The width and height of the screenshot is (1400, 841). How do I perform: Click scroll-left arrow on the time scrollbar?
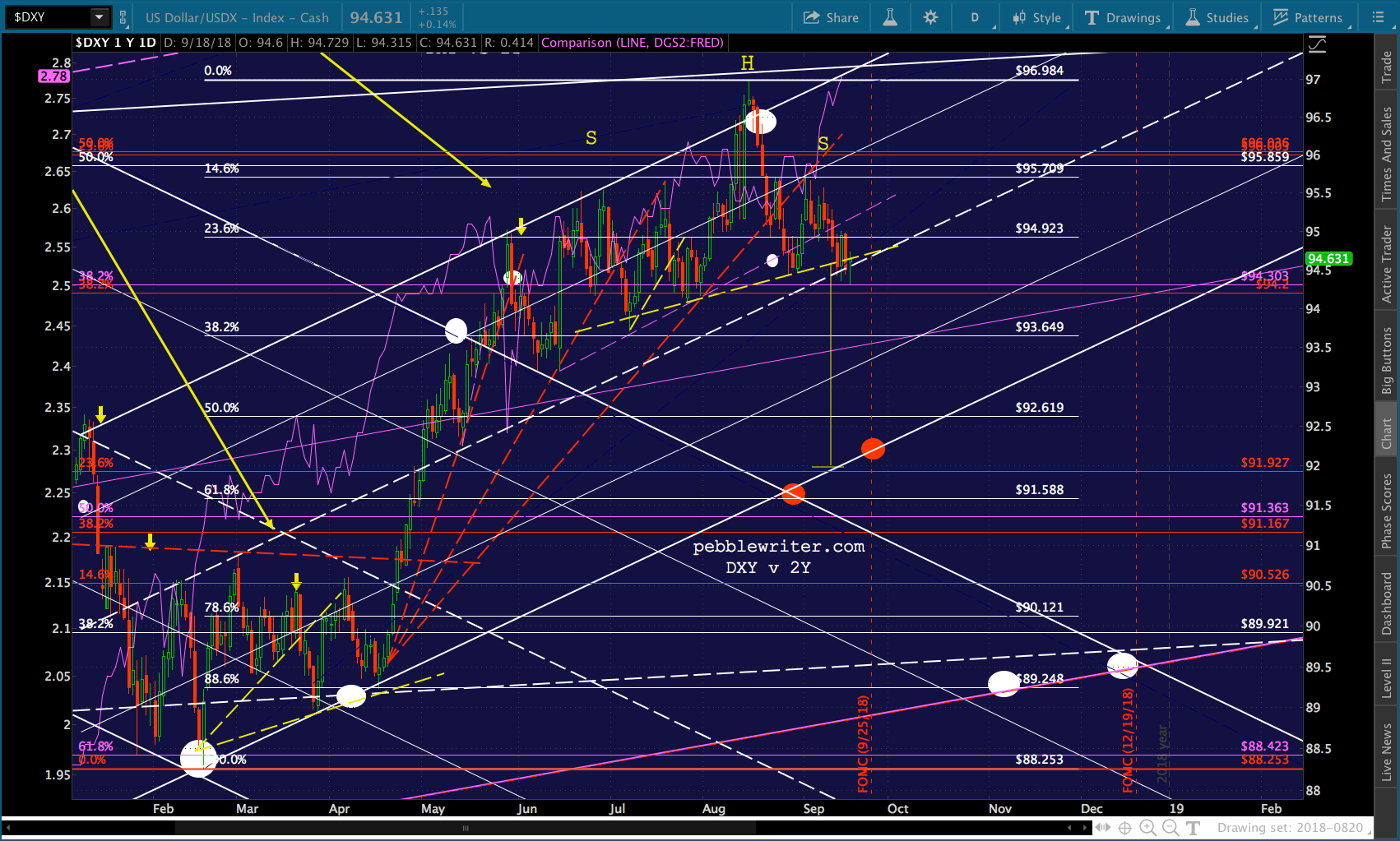[10, 828]
